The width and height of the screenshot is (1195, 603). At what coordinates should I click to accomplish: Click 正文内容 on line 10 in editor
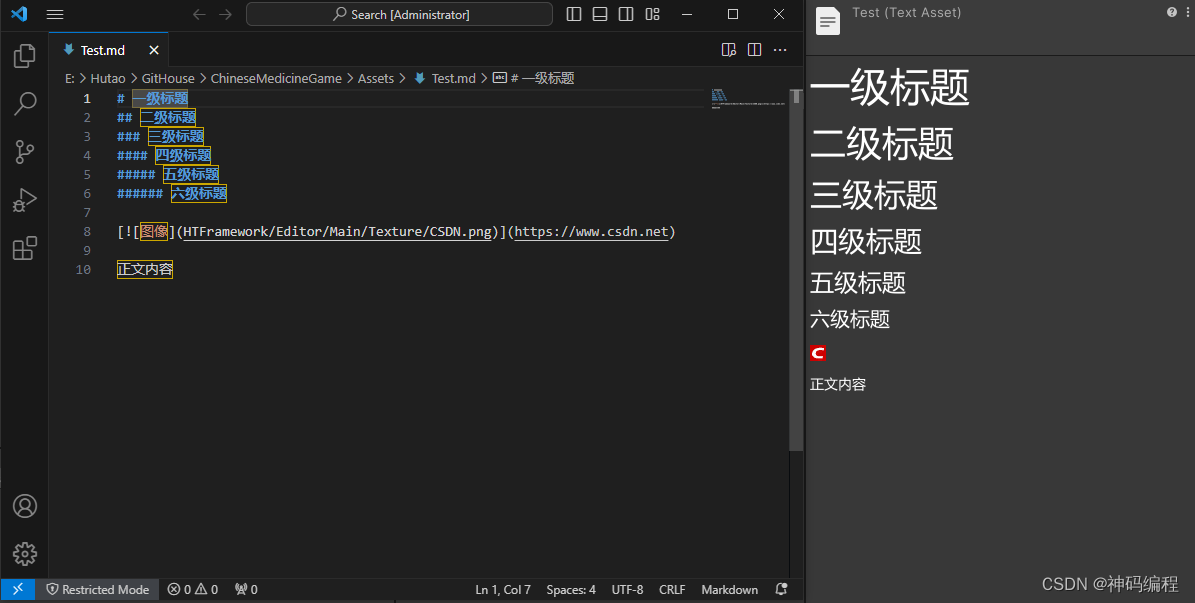[145, 269]
